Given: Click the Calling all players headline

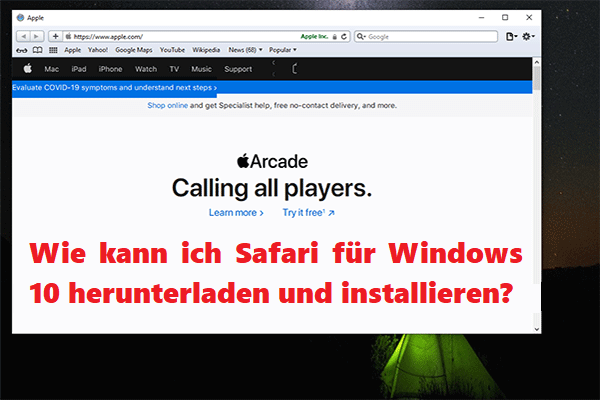Looking at the screenshot, I should click(272, 188).
